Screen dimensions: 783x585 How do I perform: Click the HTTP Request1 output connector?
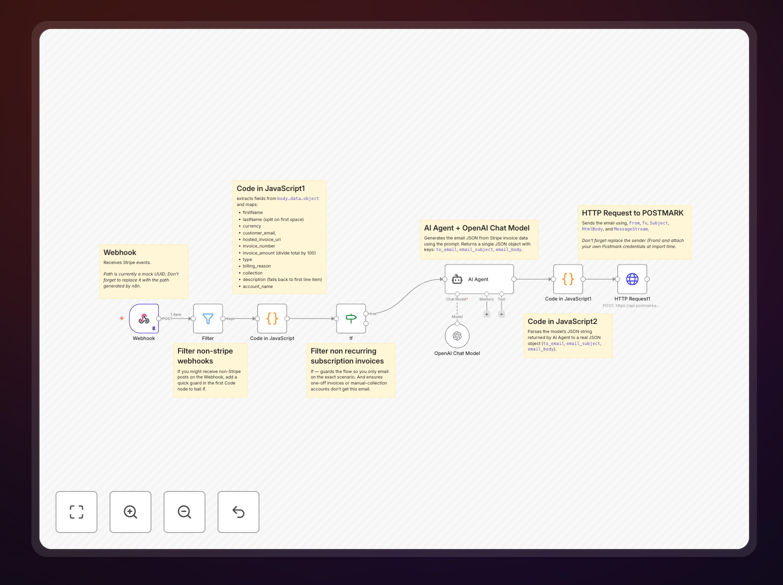point(647,279)
